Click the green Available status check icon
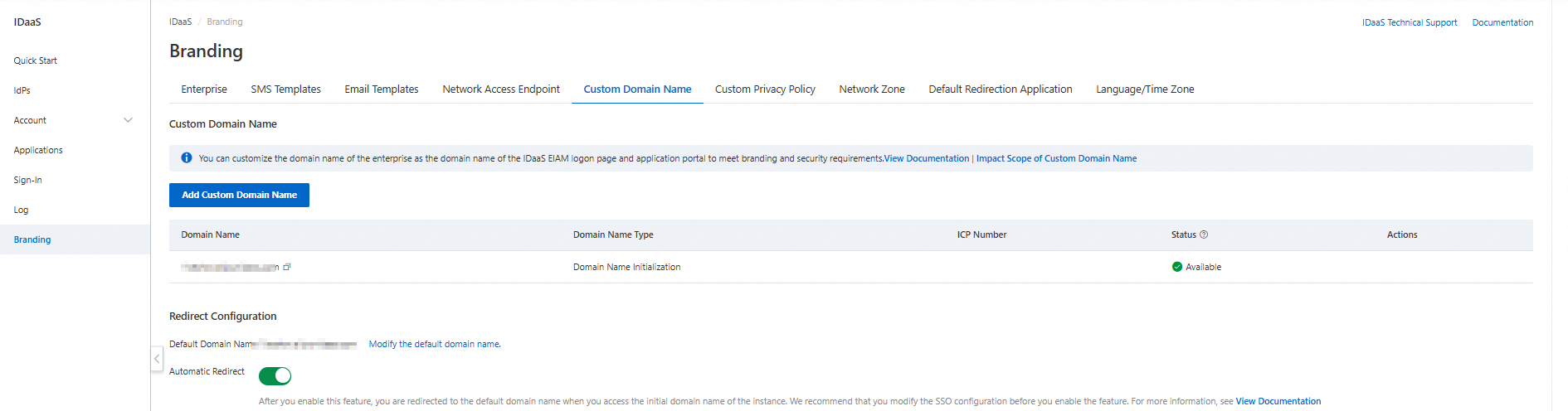 coord(1176,267)
